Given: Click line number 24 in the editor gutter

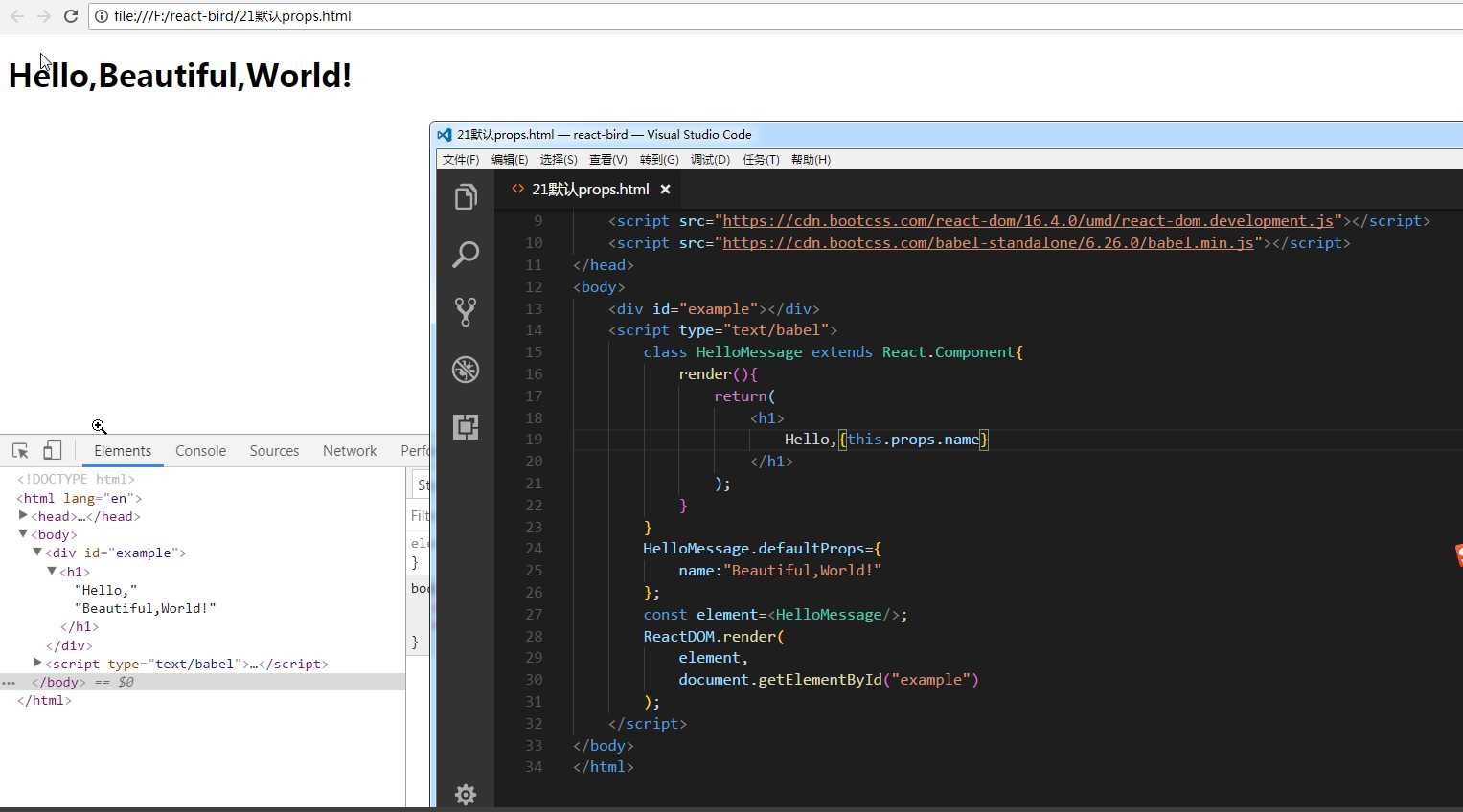Looking at the screenshot, I should click(534, 549).
